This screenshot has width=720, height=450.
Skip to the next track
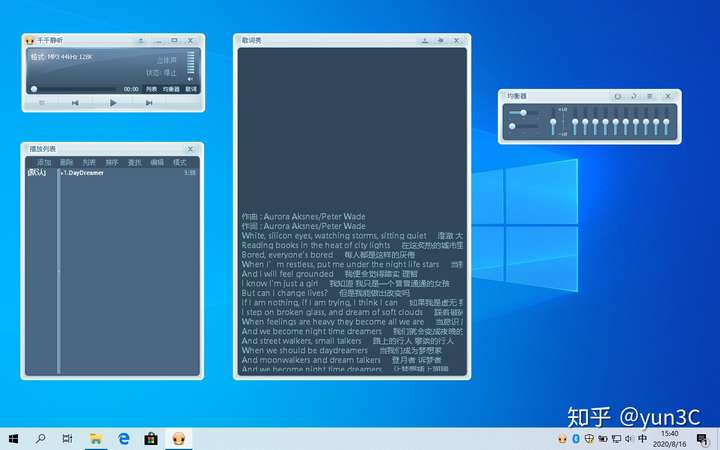(x=149, y=103)
